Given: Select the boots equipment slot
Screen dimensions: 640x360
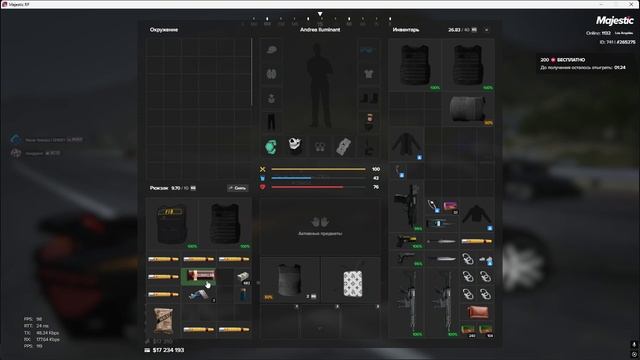Looking at the screenshot, I should coord(368,98).
